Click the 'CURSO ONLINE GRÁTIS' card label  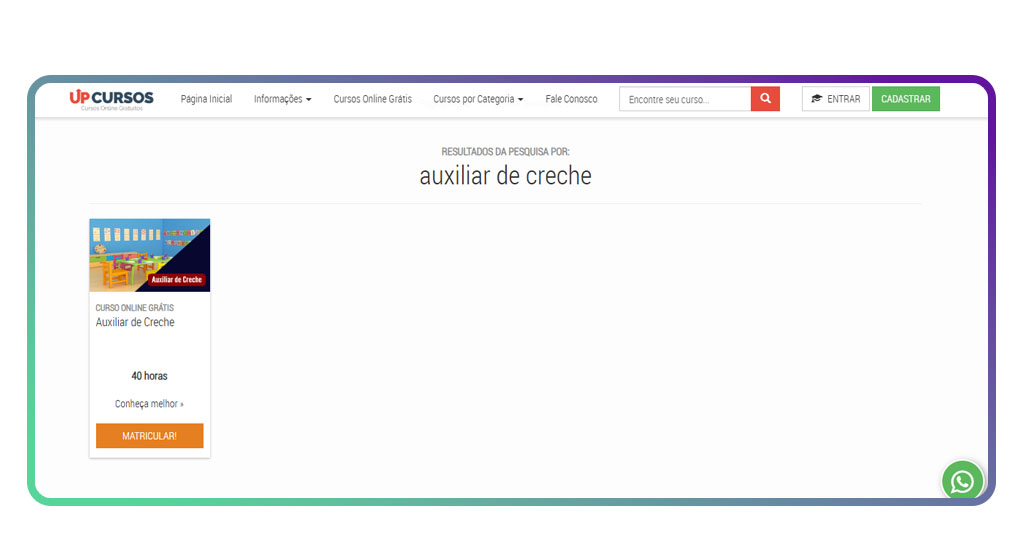(x=134, y=308)
